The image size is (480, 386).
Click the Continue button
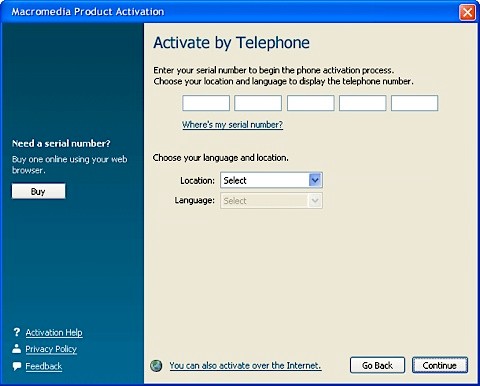[440, 365]
